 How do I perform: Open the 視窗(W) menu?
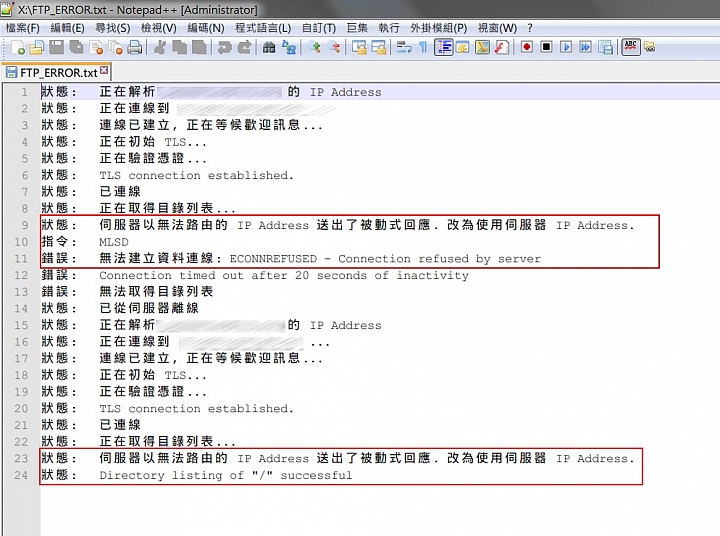point(497,28)
